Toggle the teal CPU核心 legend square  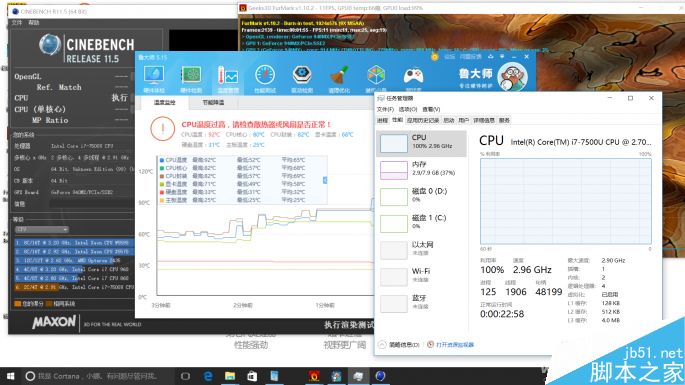coord(162,168)
